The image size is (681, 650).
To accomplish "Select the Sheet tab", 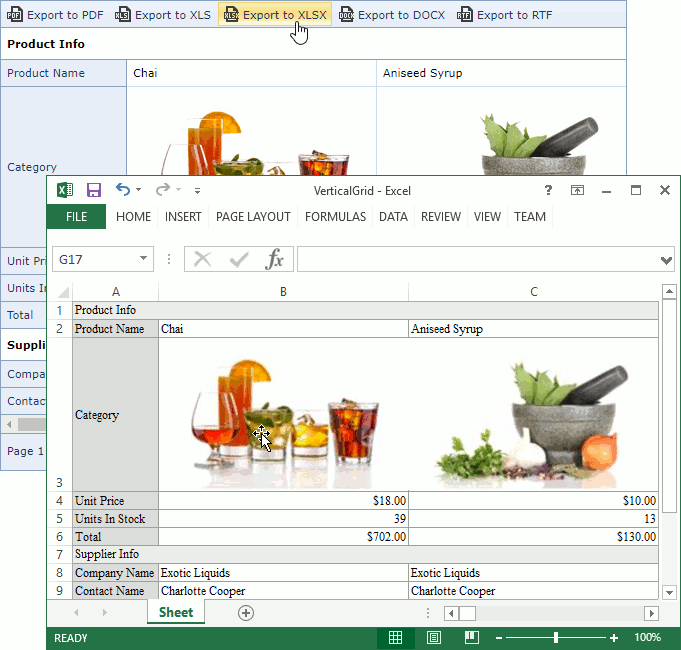I will point(176,612).
